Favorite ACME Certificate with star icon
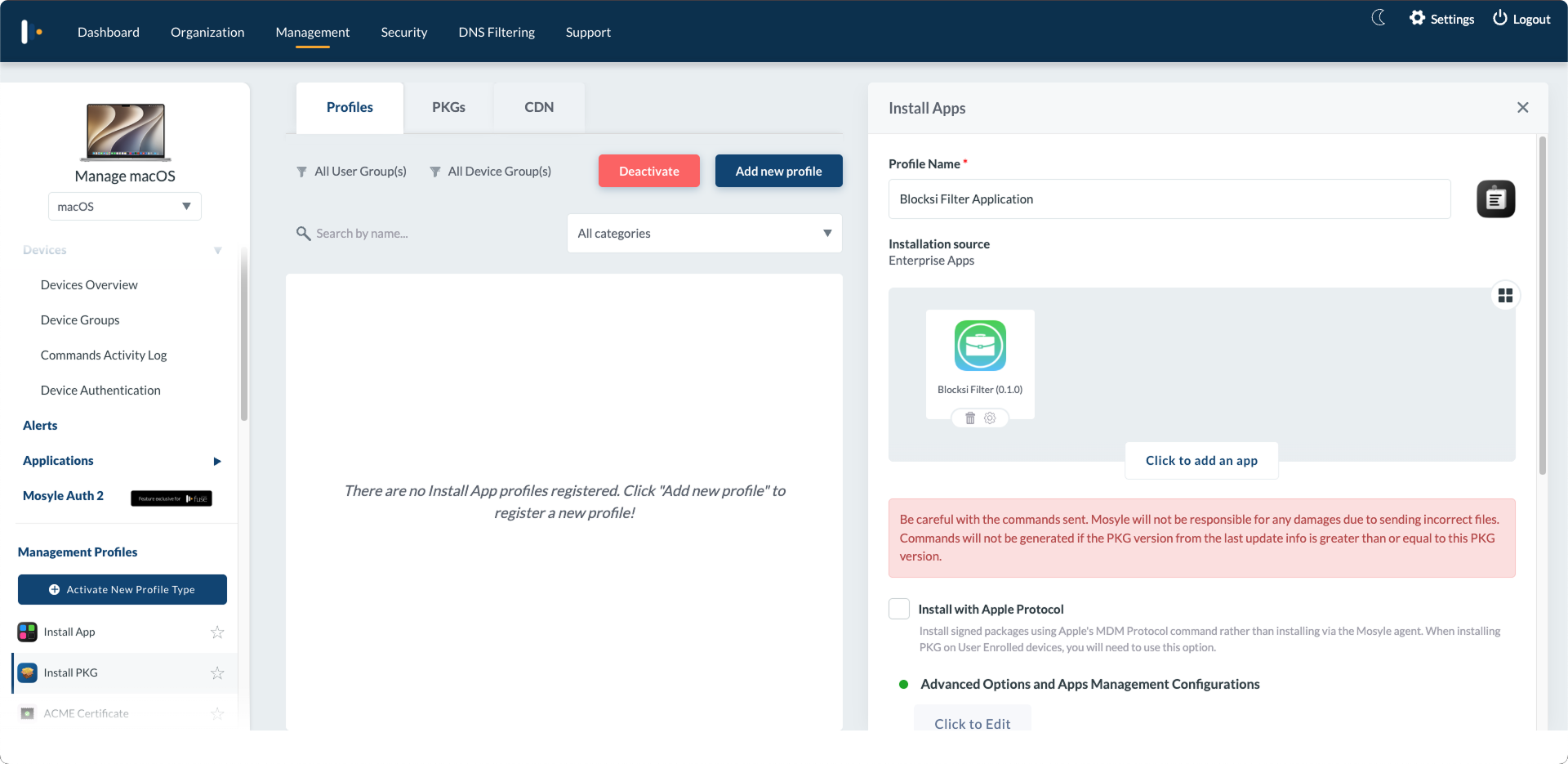The height and width of the screenshot is (764, 1568). click(217, 714)
